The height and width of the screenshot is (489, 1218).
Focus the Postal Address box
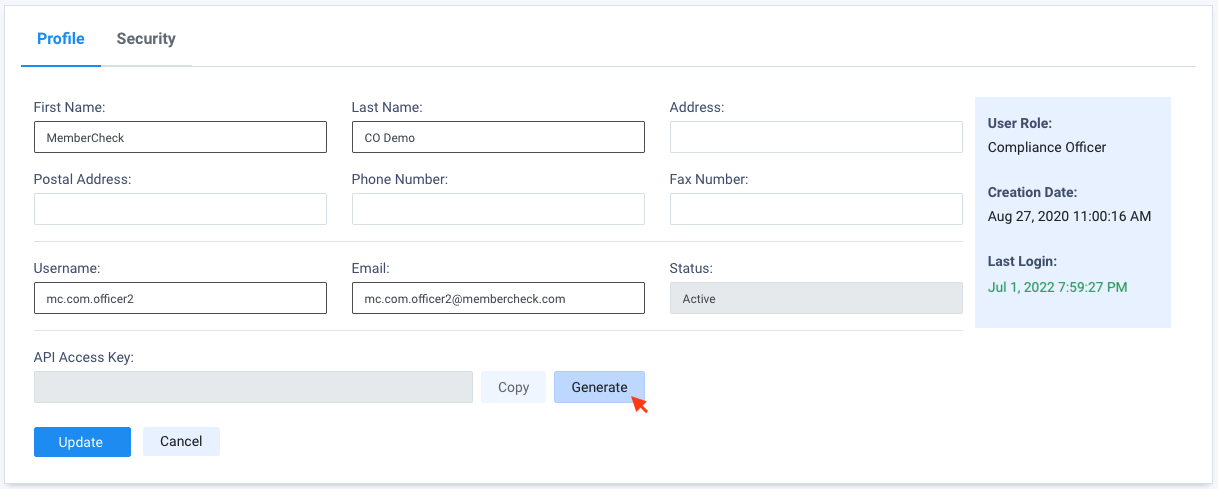pyautogui.click(x=180, y=209)
